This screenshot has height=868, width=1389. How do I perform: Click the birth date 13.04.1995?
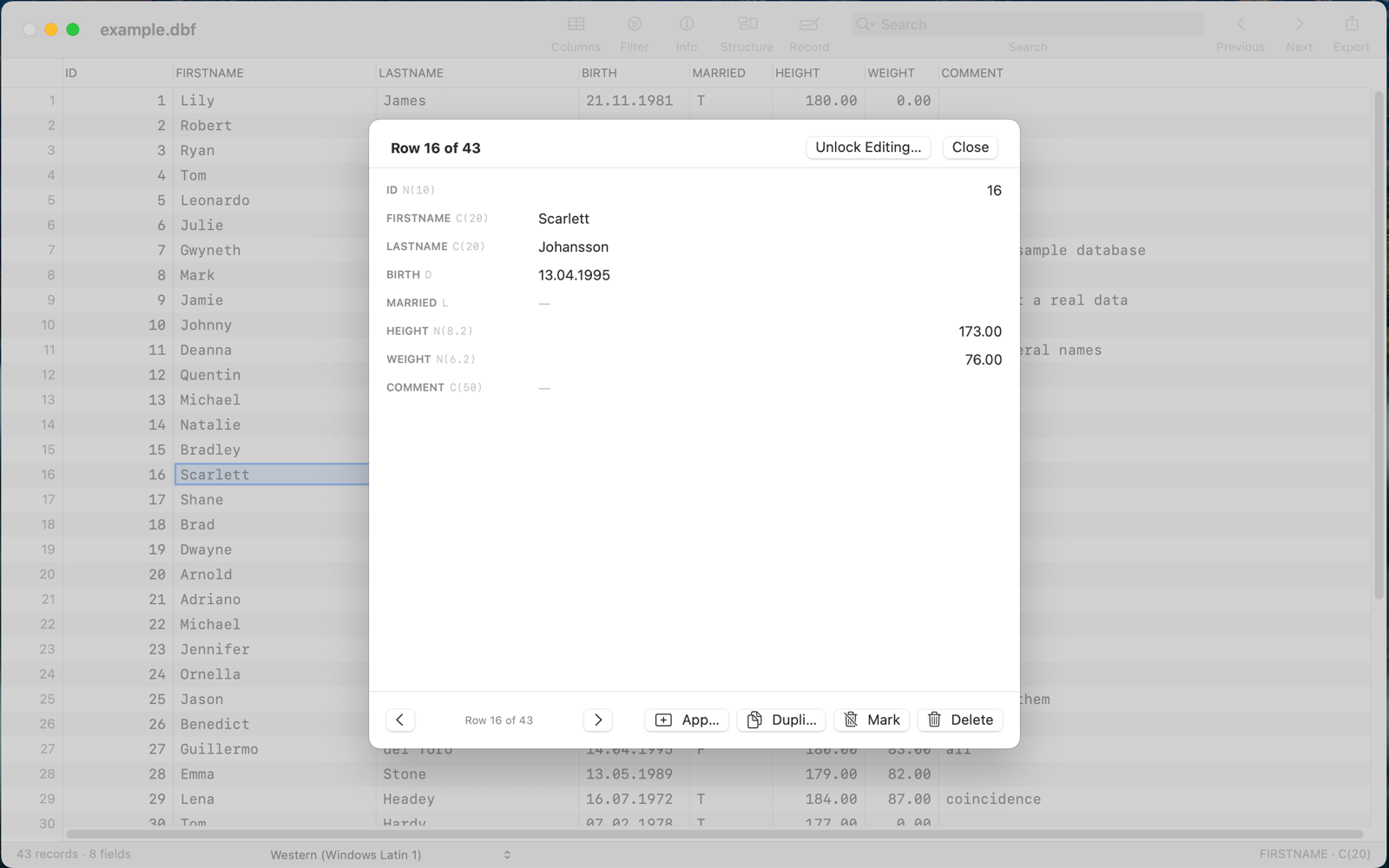[574, 275]
